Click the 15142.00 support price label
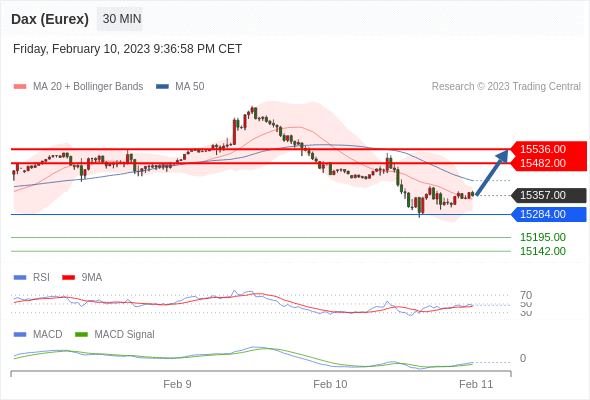The height and width of the screenshot is (400, 590). (x=543, y=251)
